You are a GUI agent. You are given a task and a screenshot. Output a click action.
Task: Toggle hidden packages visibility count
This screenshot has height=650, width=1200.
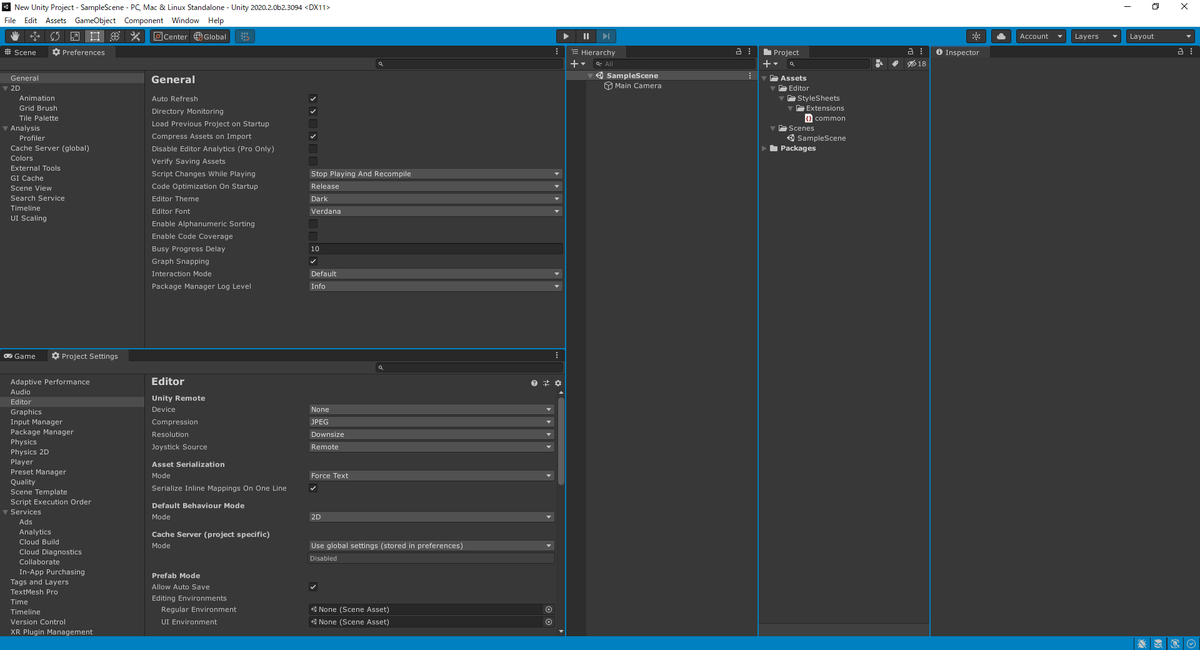(916, 64)
